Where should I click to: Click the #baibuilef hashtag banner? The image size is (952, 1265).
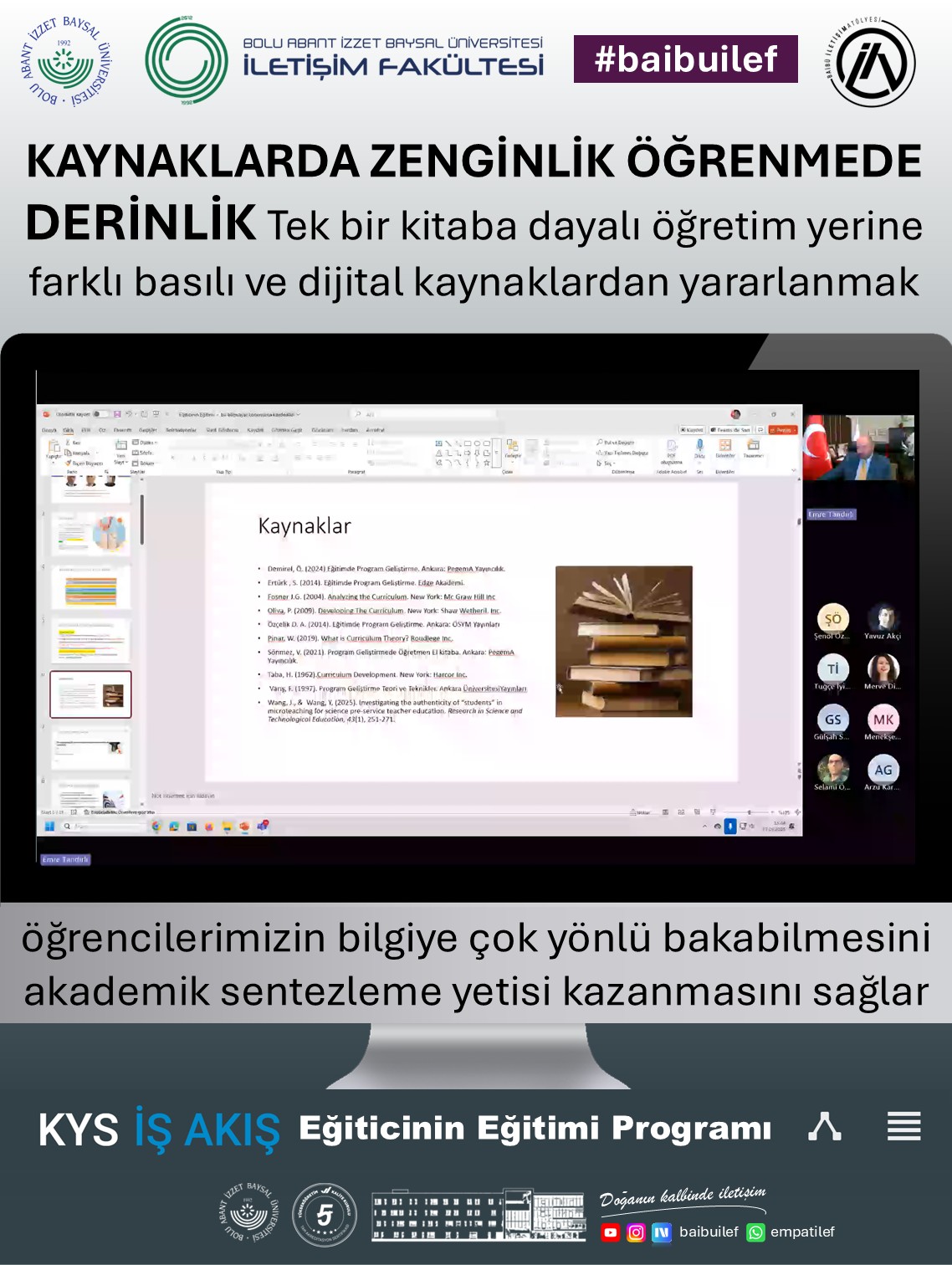point(685,59)
